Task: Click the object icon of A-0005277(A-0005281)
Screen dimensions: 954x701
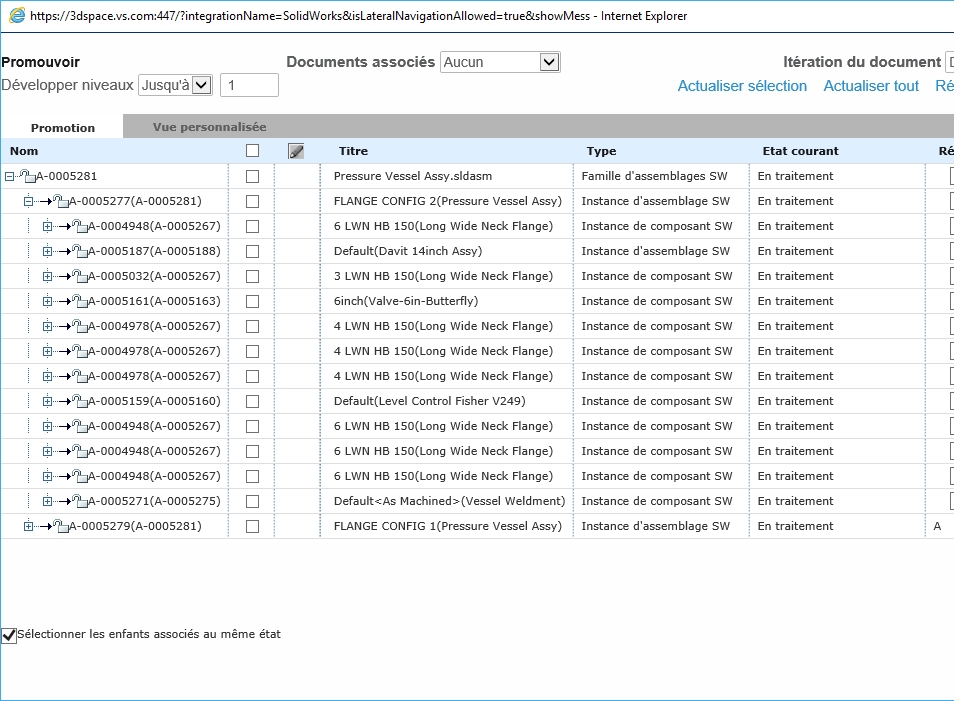Action: (x=61, y=201)
